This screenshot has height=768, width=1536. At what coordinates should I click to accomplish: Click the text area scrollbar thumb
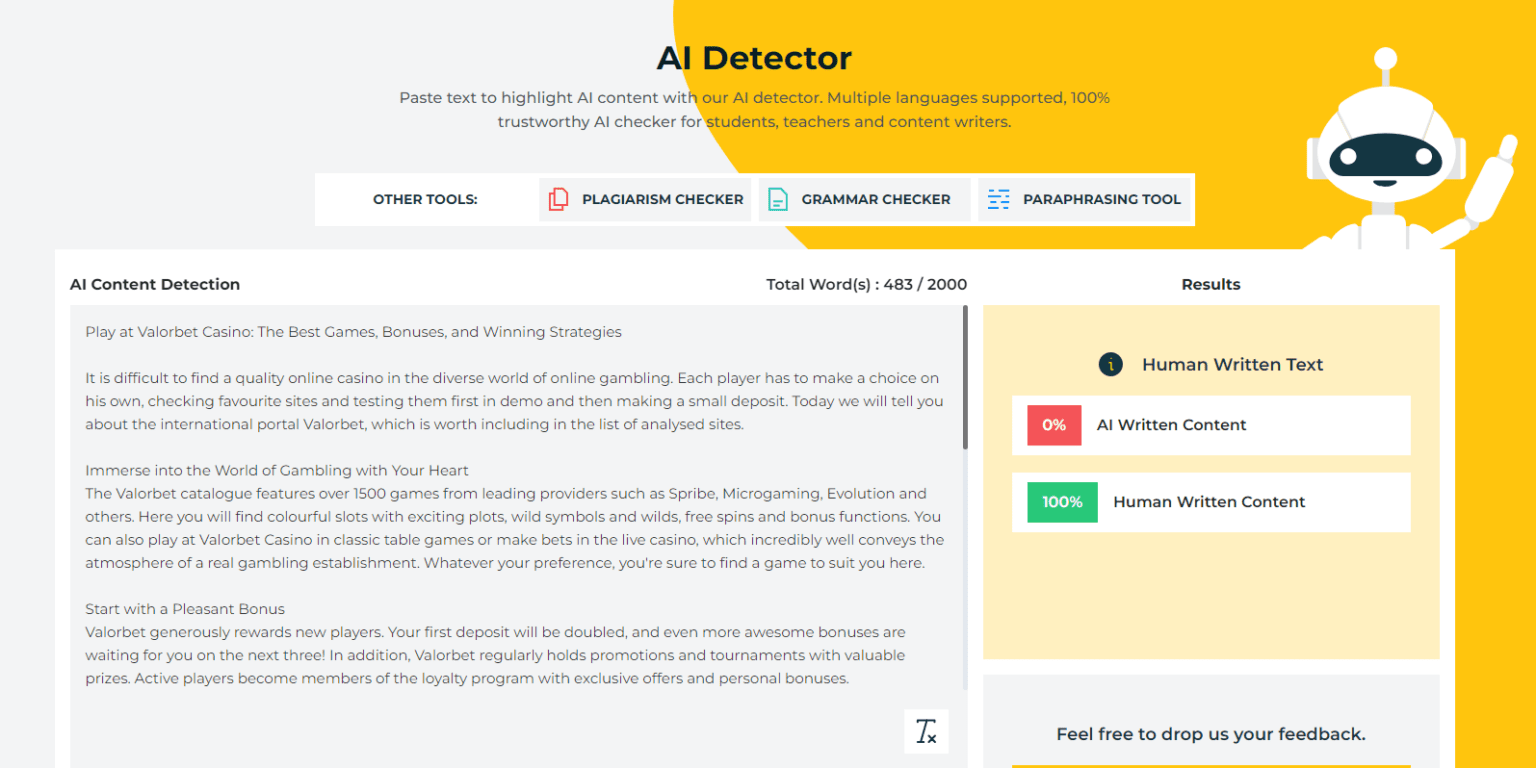[x=965, y=377]
